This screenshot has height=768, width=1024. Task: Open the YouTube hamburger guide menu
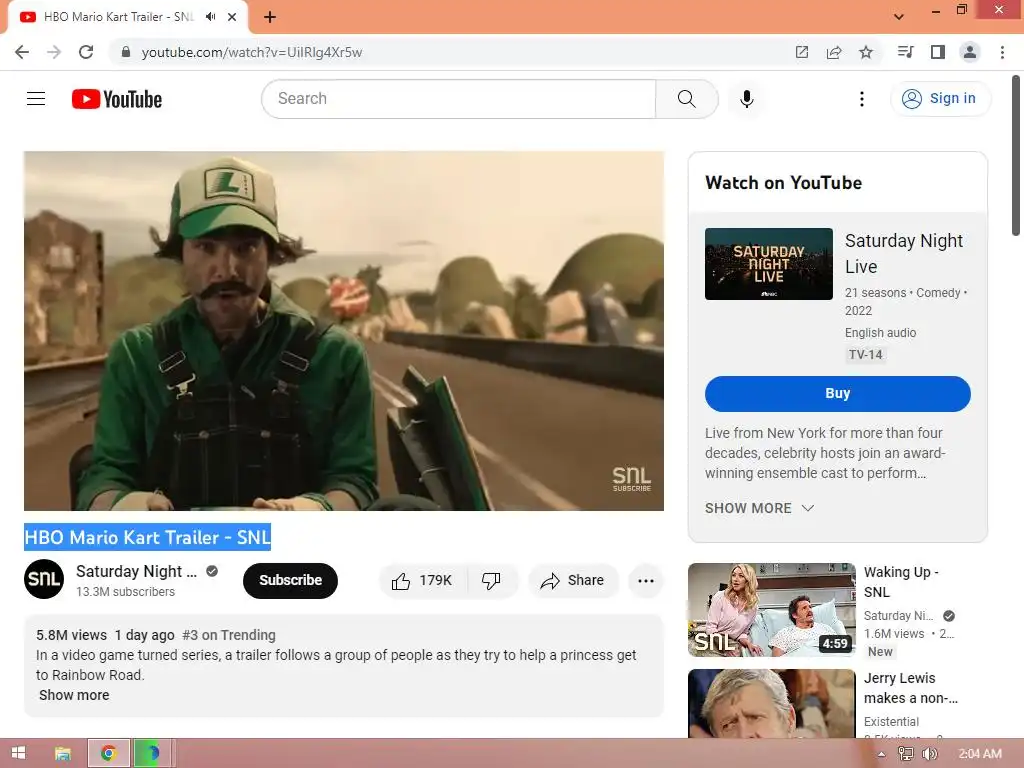tap(36, 99)
